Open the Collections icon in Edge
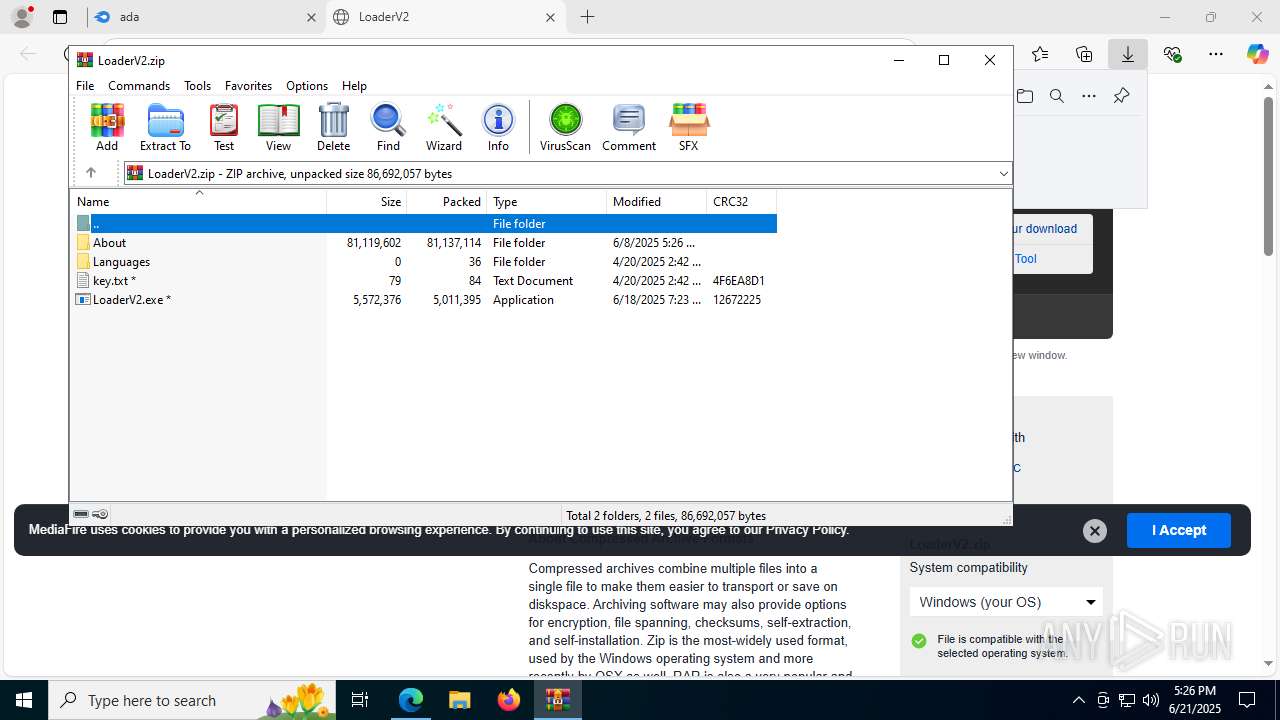 [x=1084, y=54]
